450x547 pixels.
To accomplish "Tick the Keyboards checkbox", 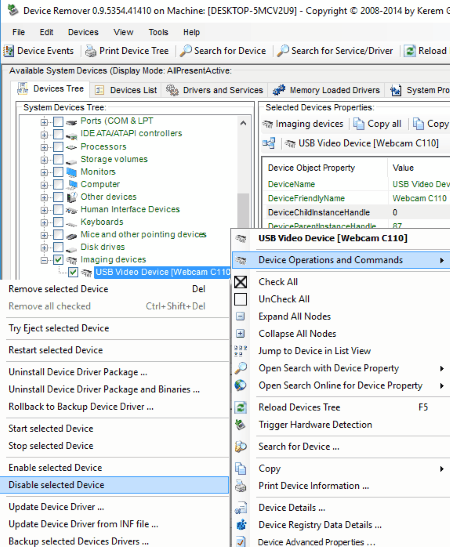I will (x=58, y=222).
